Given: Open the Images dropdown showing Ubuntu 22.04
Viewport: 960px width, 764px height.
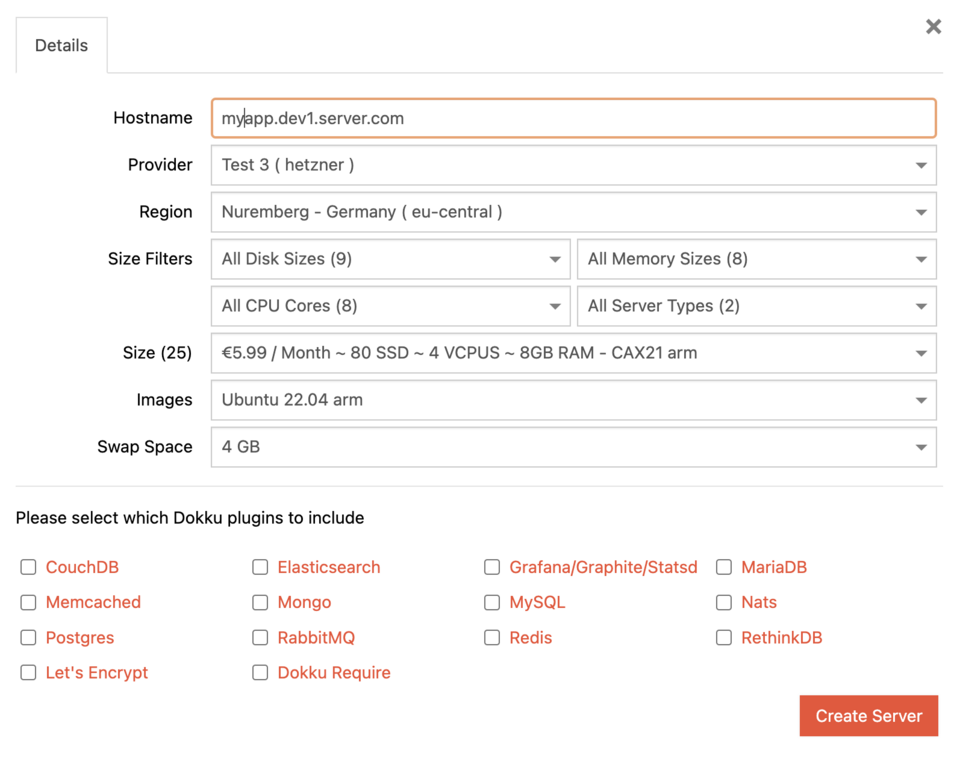Looking at the screenshot, I should point(574,400).
